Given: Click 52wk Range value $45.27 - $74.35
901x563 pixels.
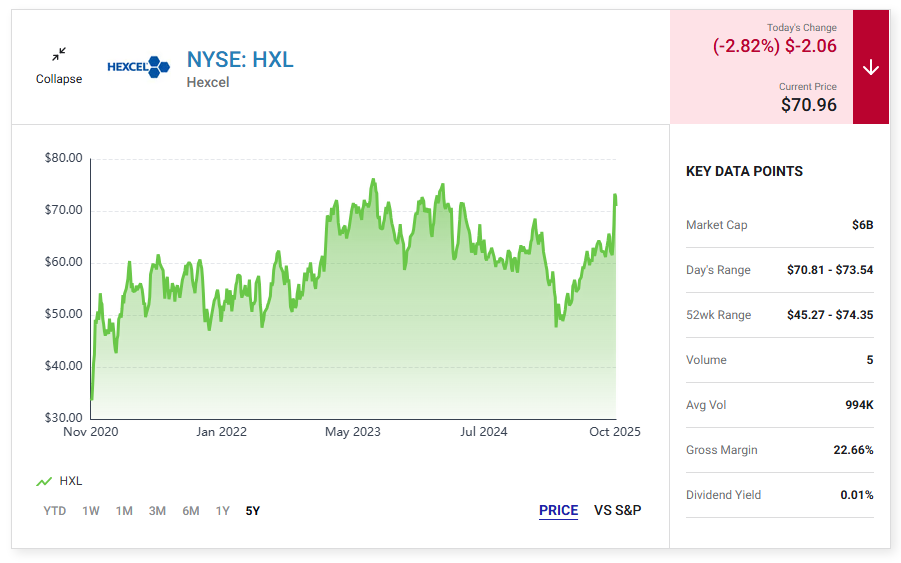Looking at the screenshot, I should 830,315.
